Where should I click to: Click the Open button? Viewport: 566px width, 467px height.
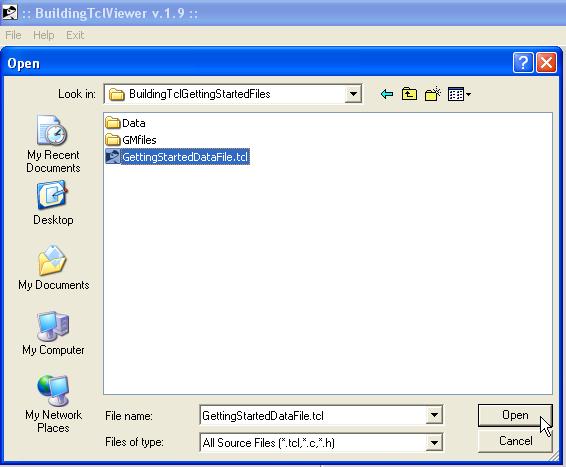click(515, 415)
